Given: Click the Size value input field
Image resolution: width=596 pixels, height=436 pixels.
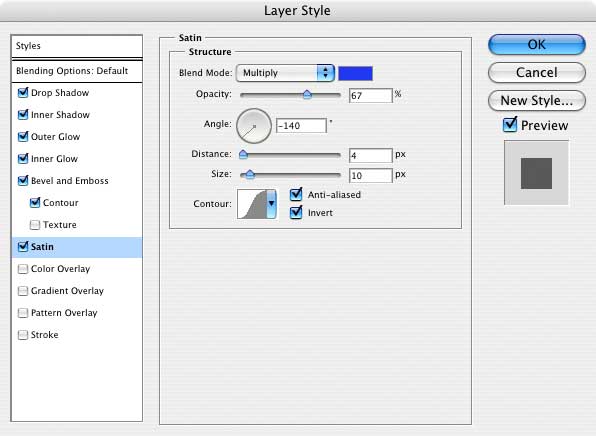Looking at the screenshot, I should pyautogui.click(x=371, y=175).
